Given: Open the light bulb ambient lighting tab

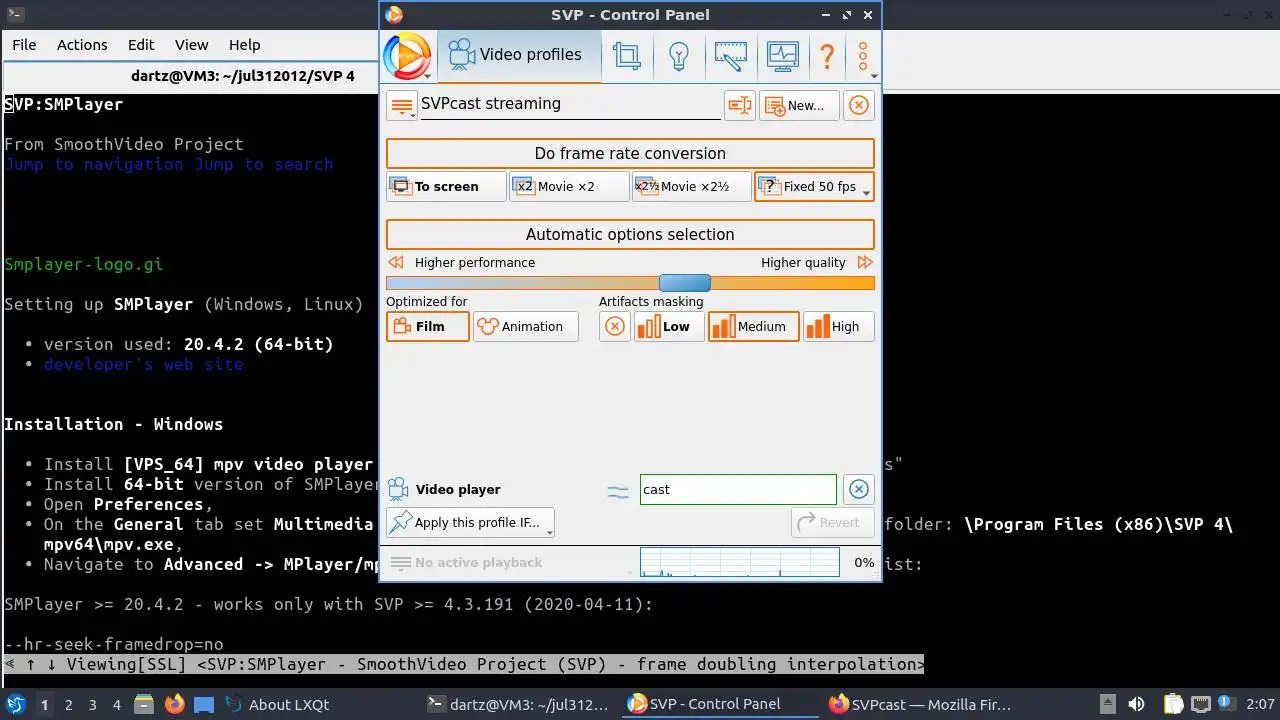Looking at the screenshot, I should [x=679, y=56].
